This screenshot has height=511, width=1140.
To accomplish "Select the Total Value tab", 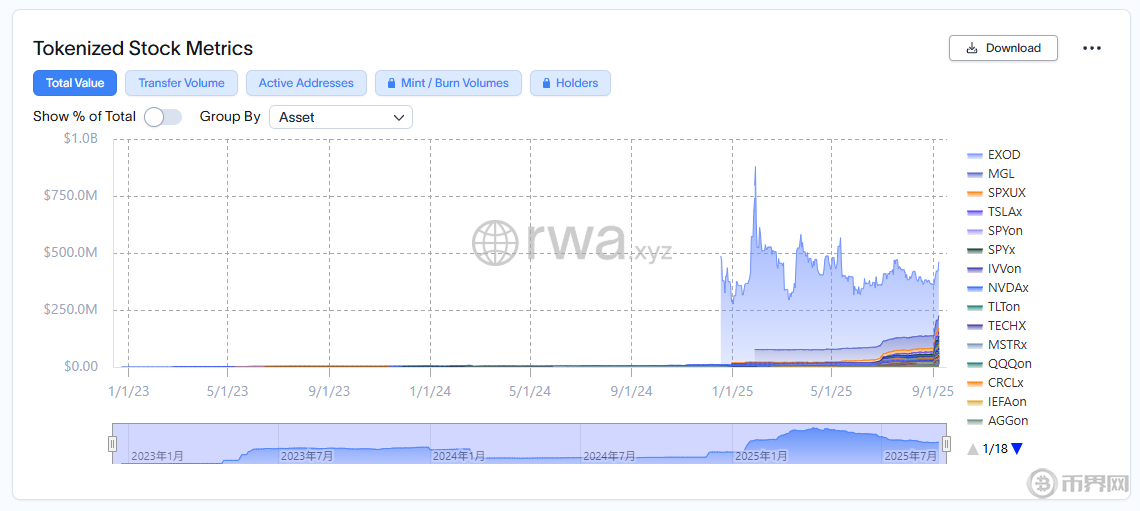I will point(75,83).
